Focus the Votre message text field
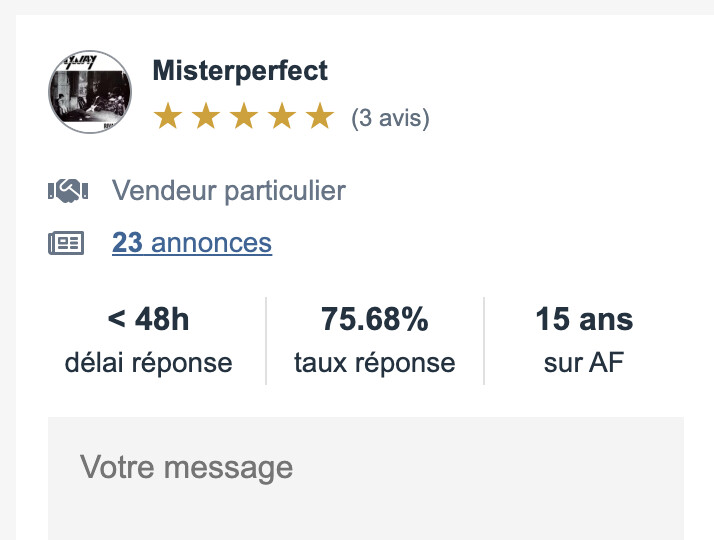714x540 pixels. (366, 478)
